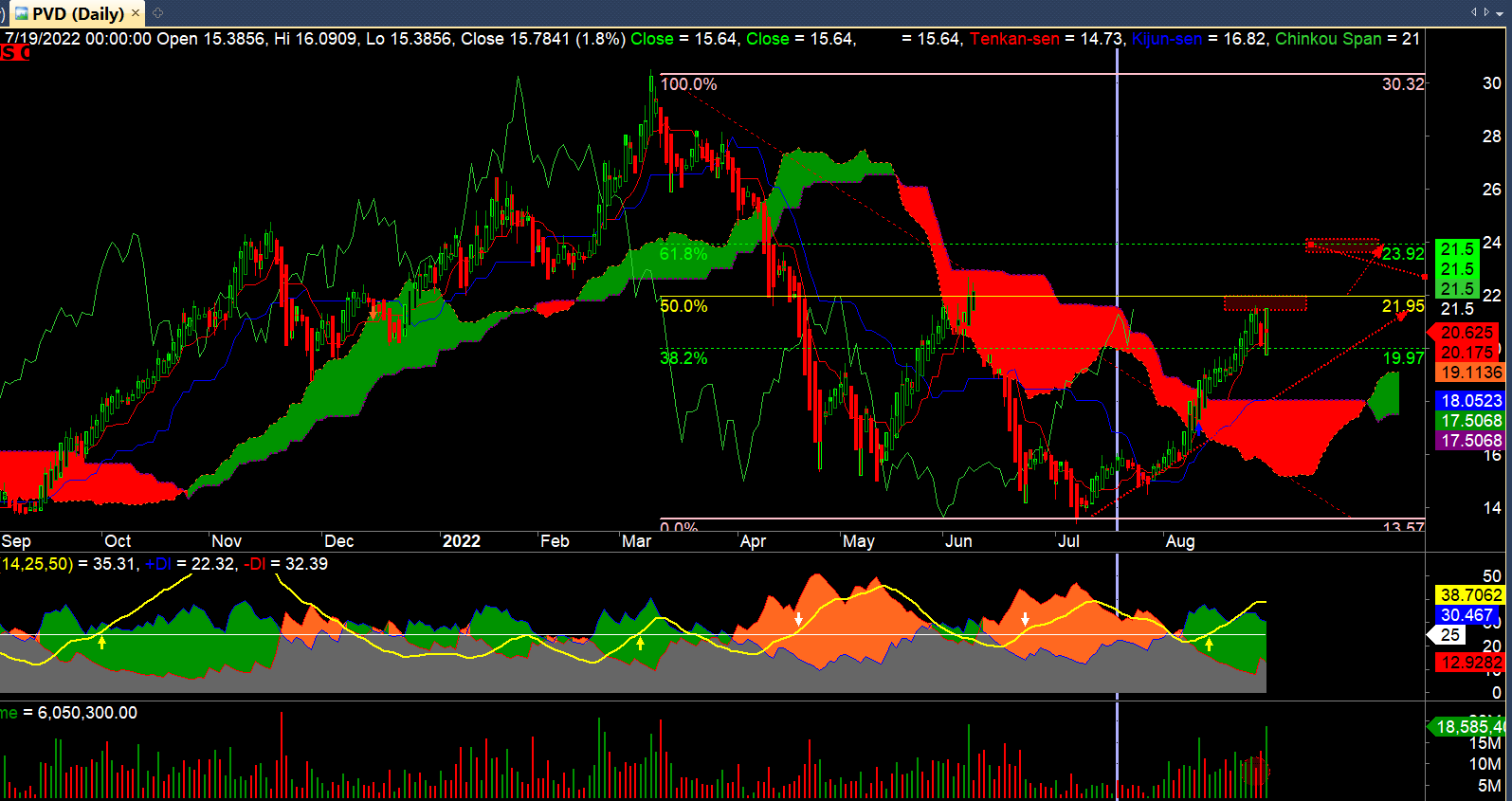Click the blue 30.467 +DI value tag
Image resolution: width=1512 pixels, height=801 pixels.
point(1466,615)
